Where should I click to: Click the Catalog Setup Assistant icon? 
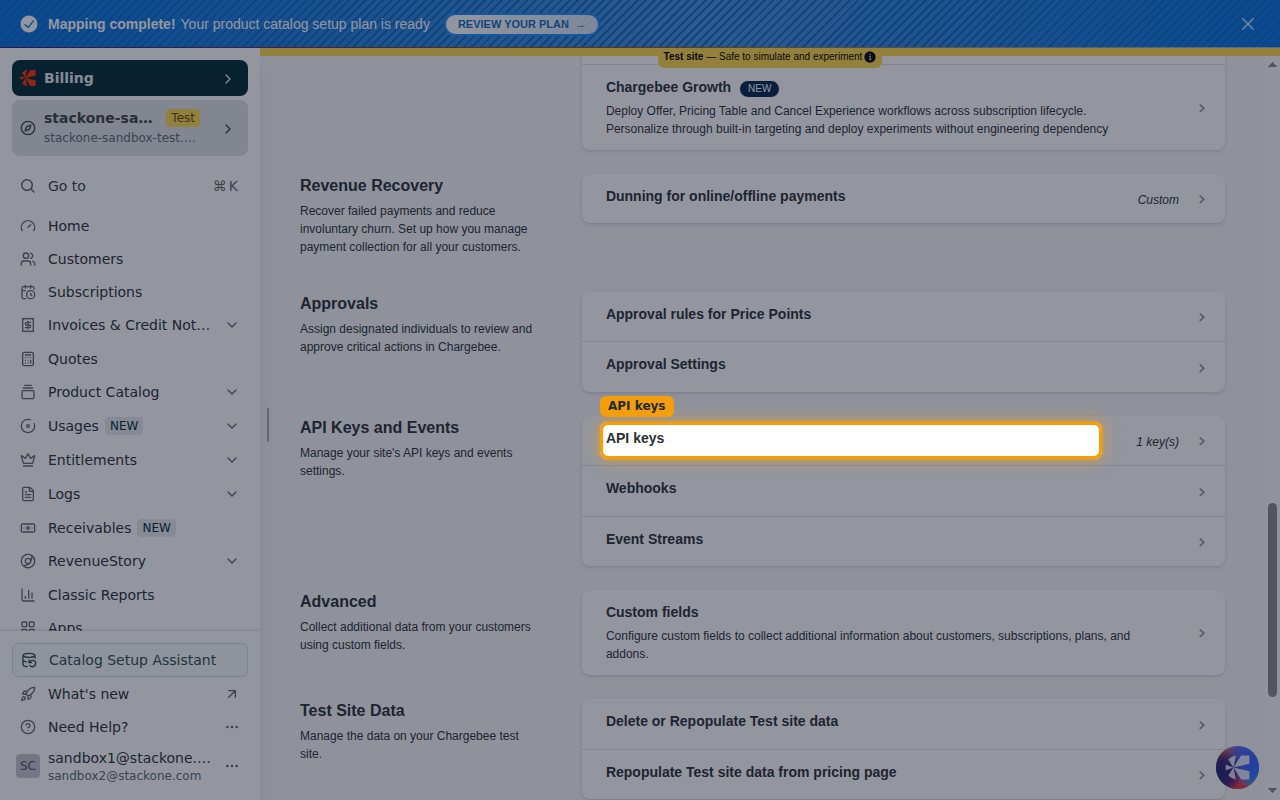(30, 660)
